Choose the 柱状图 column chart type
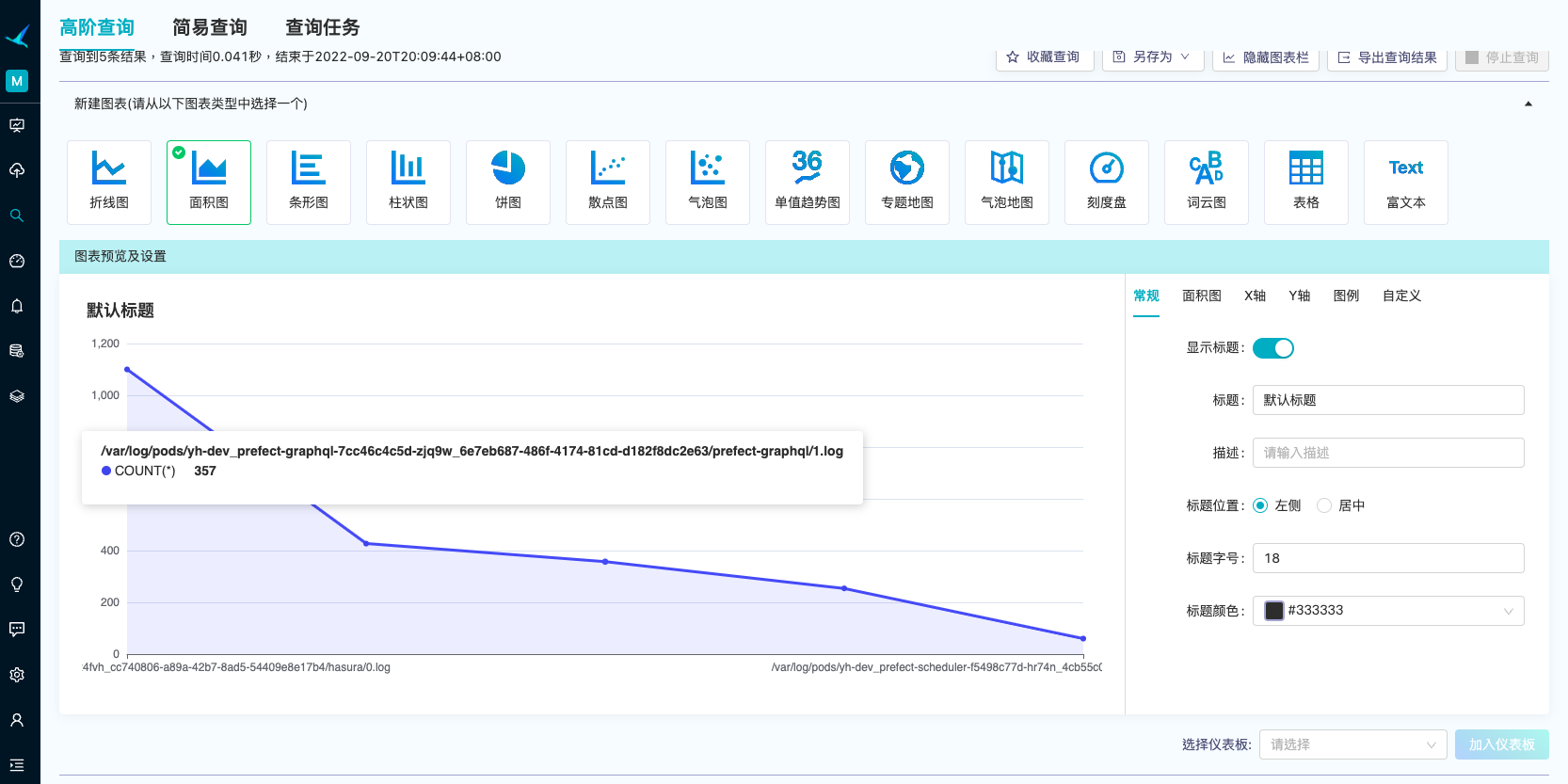 pos(408,183)
